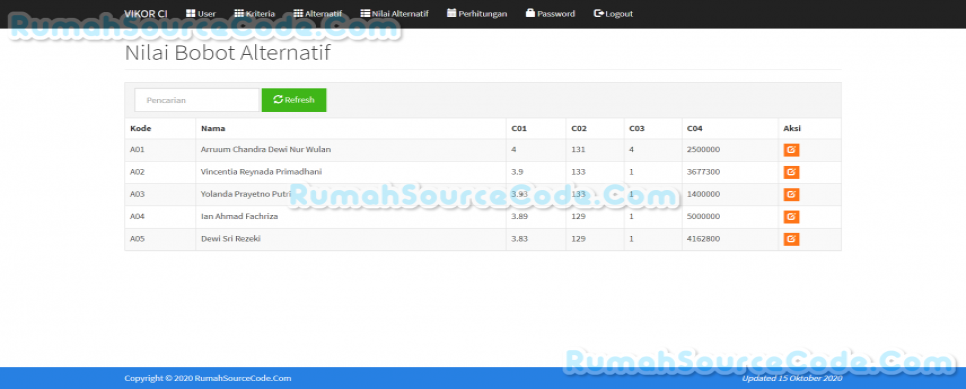Open the Nilai Alternatif page
The image size is (966, 389).
point(395,14)
